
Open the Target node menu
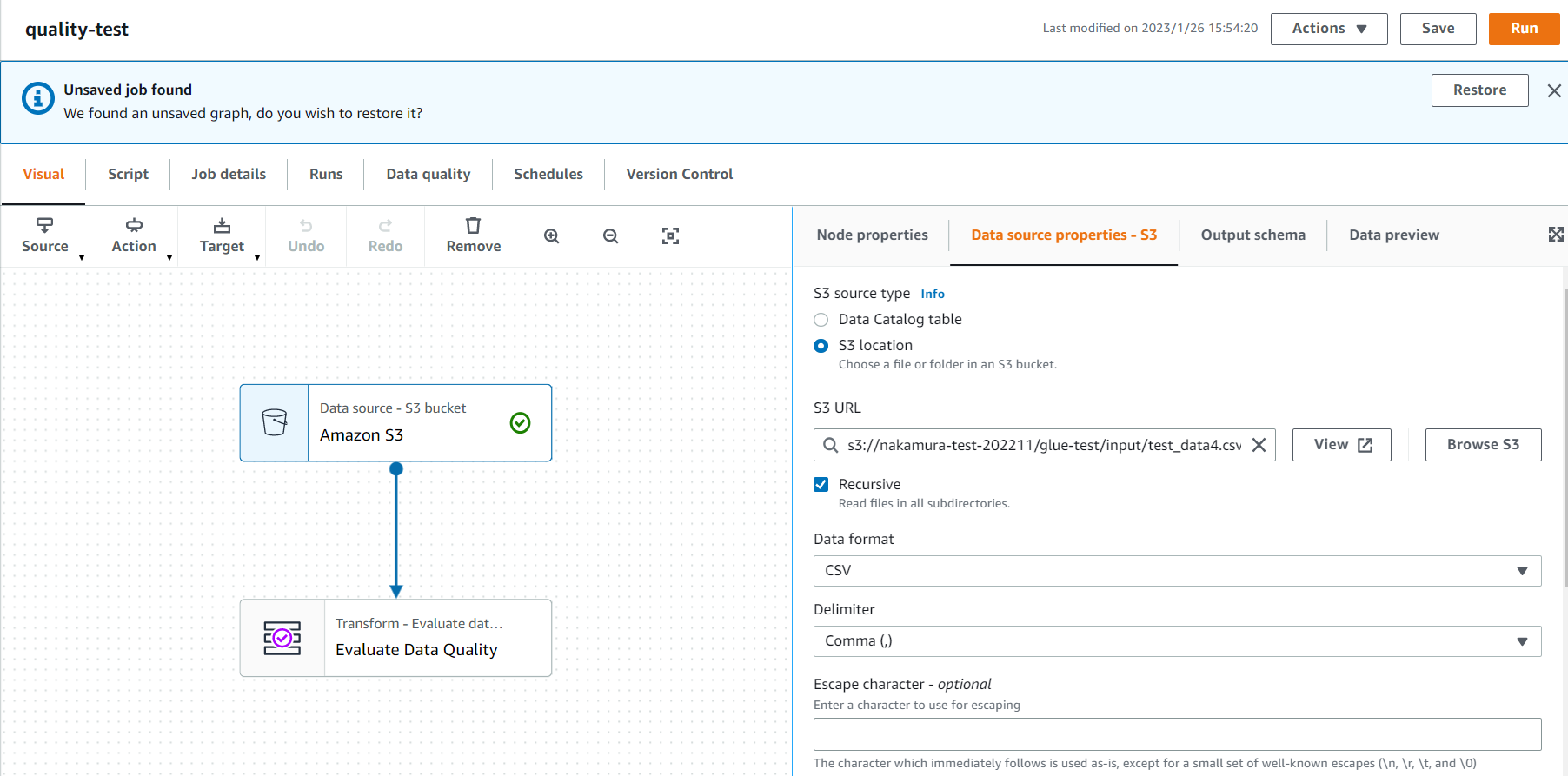(222, 235)
